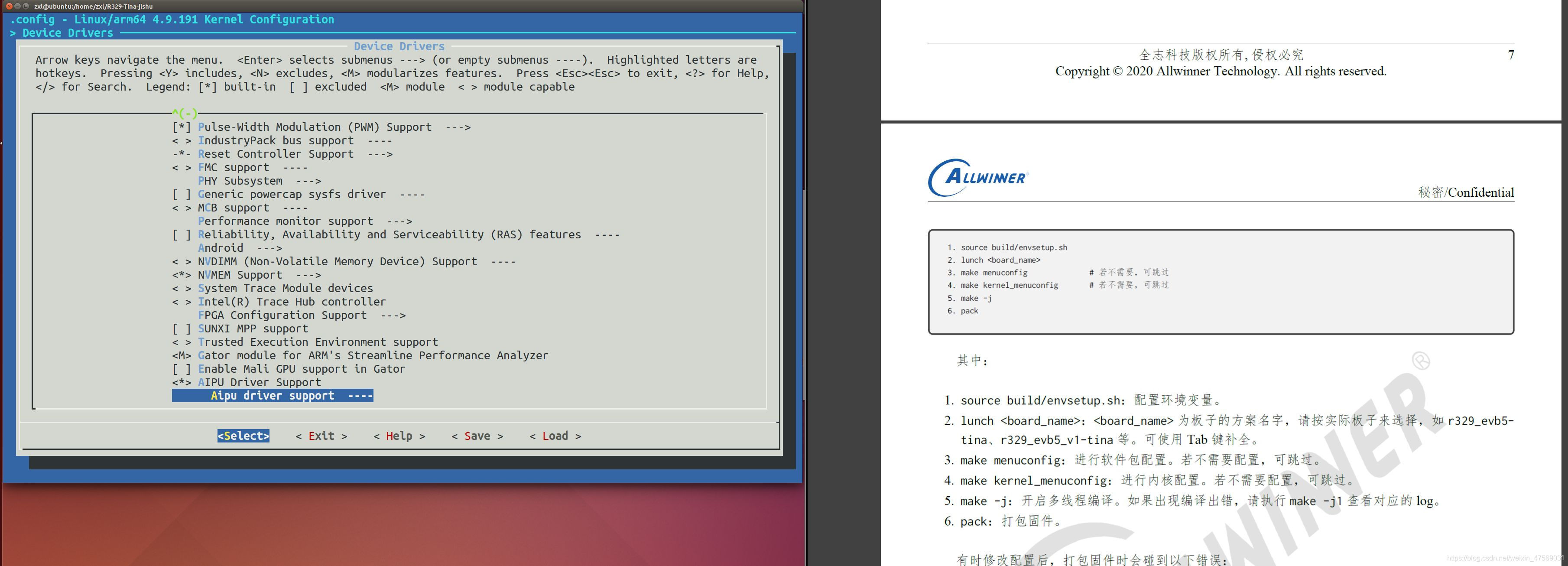Toggle IndustryPack bus support tristate box

tap(182, 140)
